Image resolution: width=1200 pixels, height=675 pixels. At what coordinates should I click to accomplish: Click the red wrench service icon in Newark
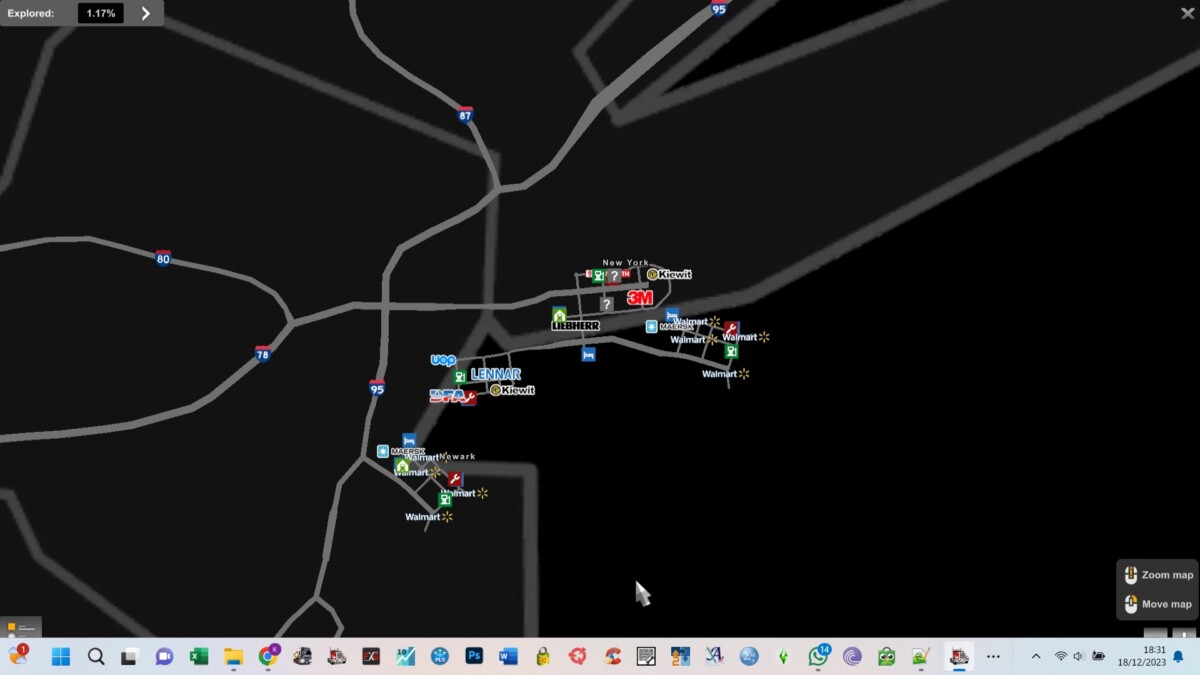click(455, 480)
